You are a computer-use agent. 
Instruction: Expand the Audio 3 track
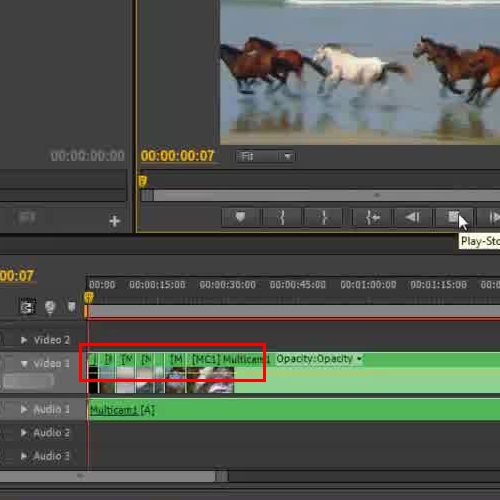tap(24, 456)
